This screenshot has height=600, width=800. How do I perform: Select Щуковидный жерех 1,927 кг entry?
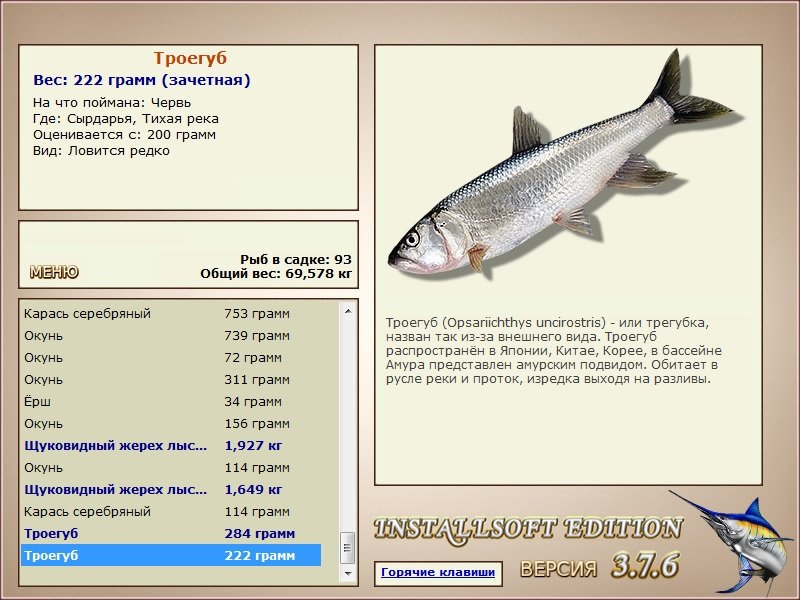tap(171, 445)
